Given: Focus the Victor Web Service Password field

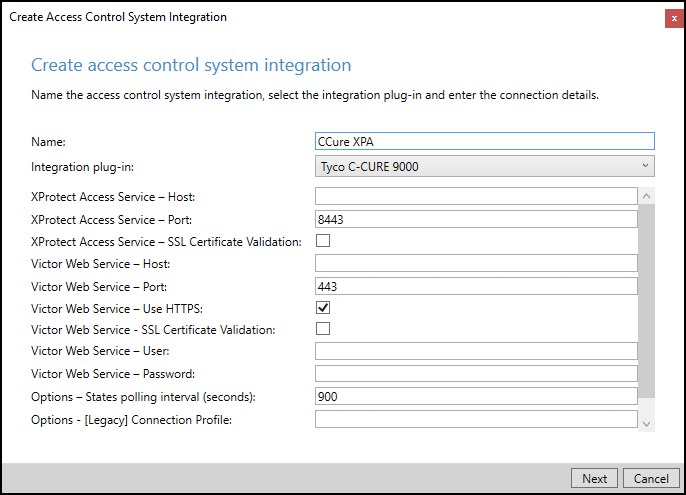Looking at the screenshot, I should [476, 373].
